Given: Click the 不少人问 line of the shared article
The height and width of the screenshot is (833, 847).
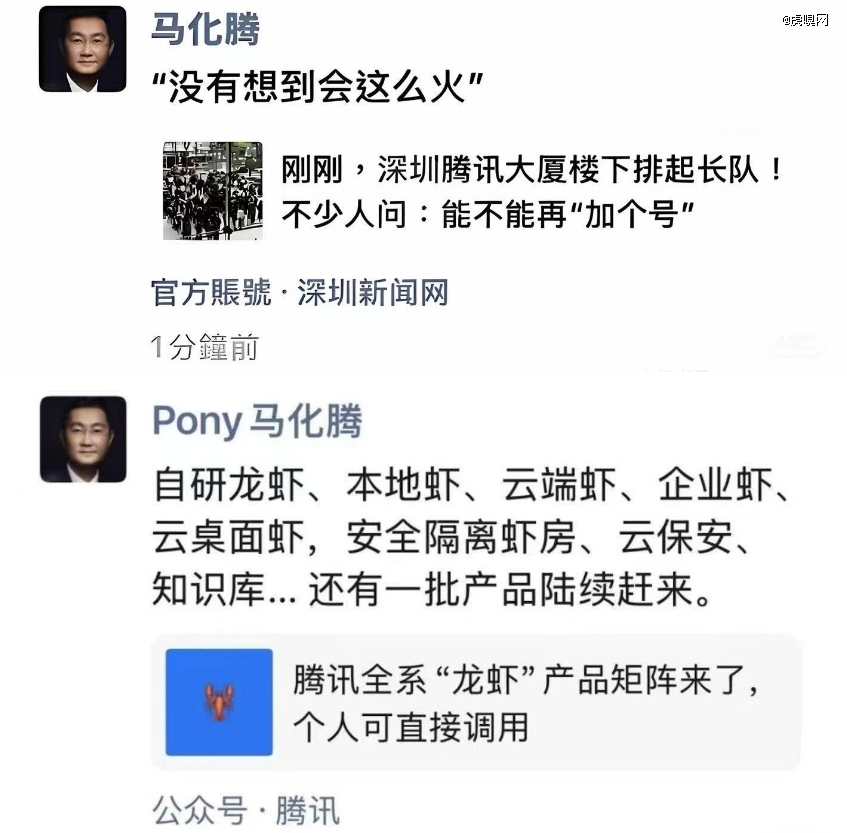Looking at the screenshot, I should click(x=489, y=213).
